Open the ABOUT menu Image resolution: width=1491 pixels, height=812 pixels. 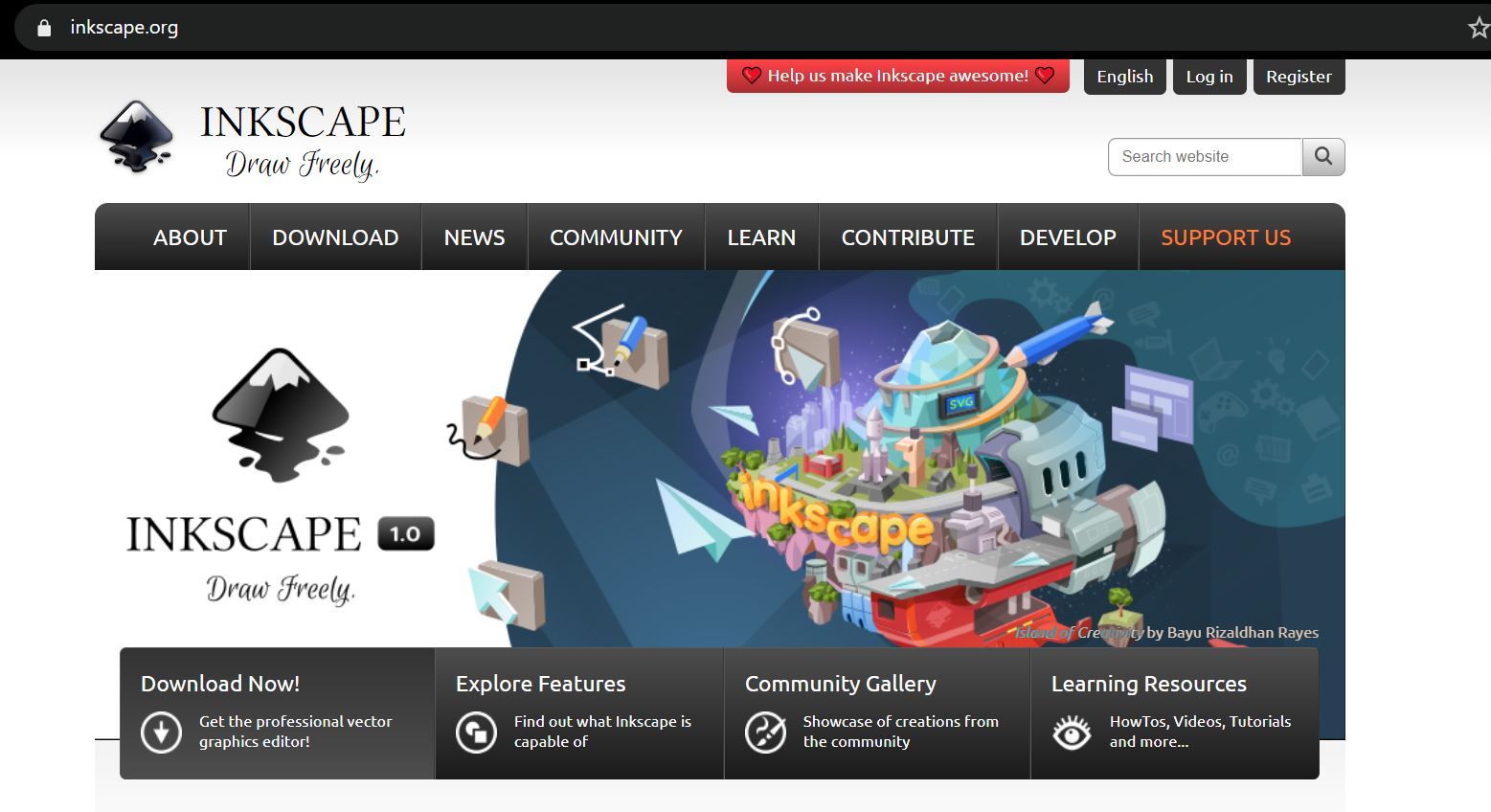190,237
